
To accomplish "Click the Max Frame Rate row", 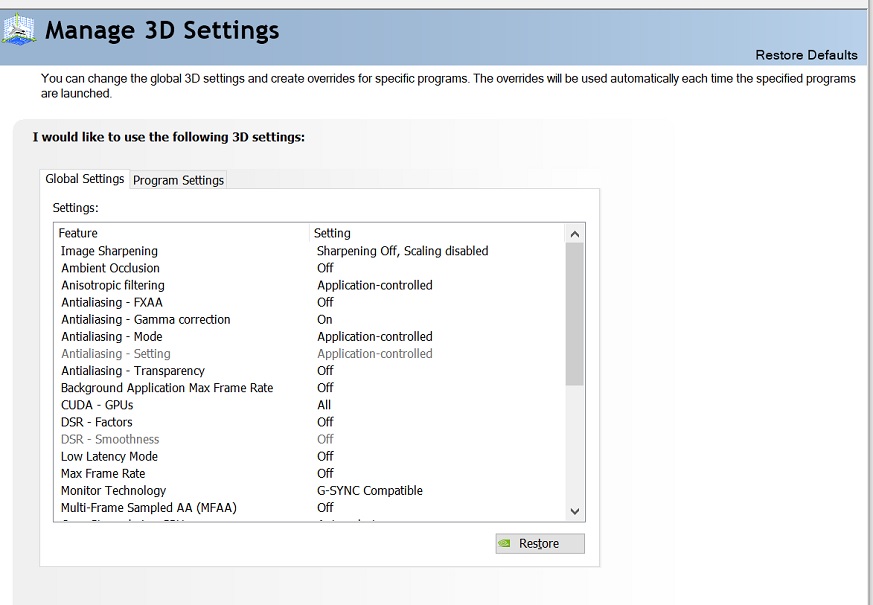I will coord(103,473).
